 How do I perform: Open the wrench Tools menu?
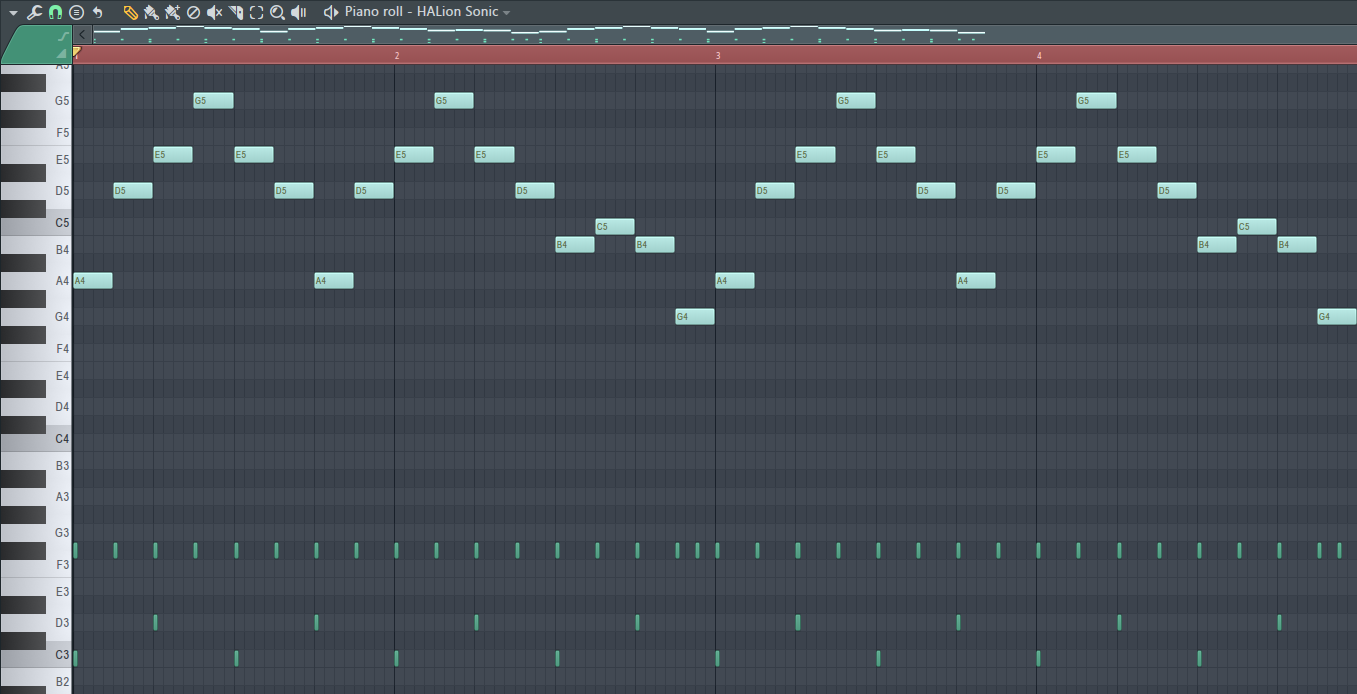(34, 12)
